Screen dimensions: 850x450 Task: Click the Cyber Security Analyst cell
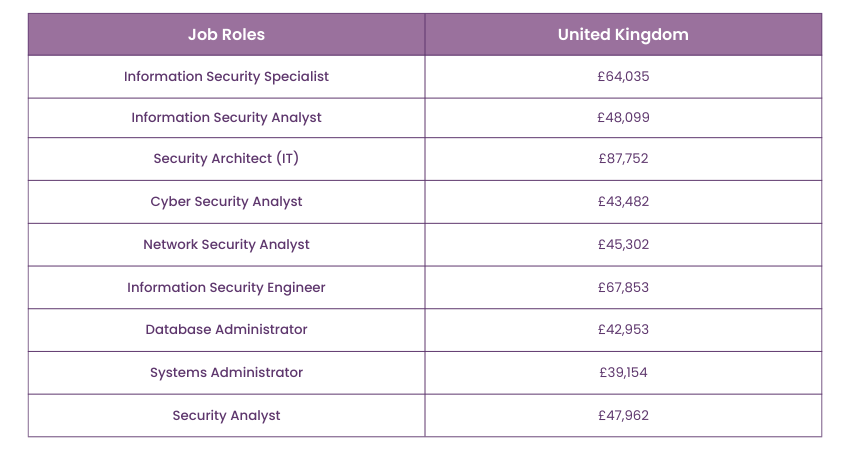(x=226, y=202)
